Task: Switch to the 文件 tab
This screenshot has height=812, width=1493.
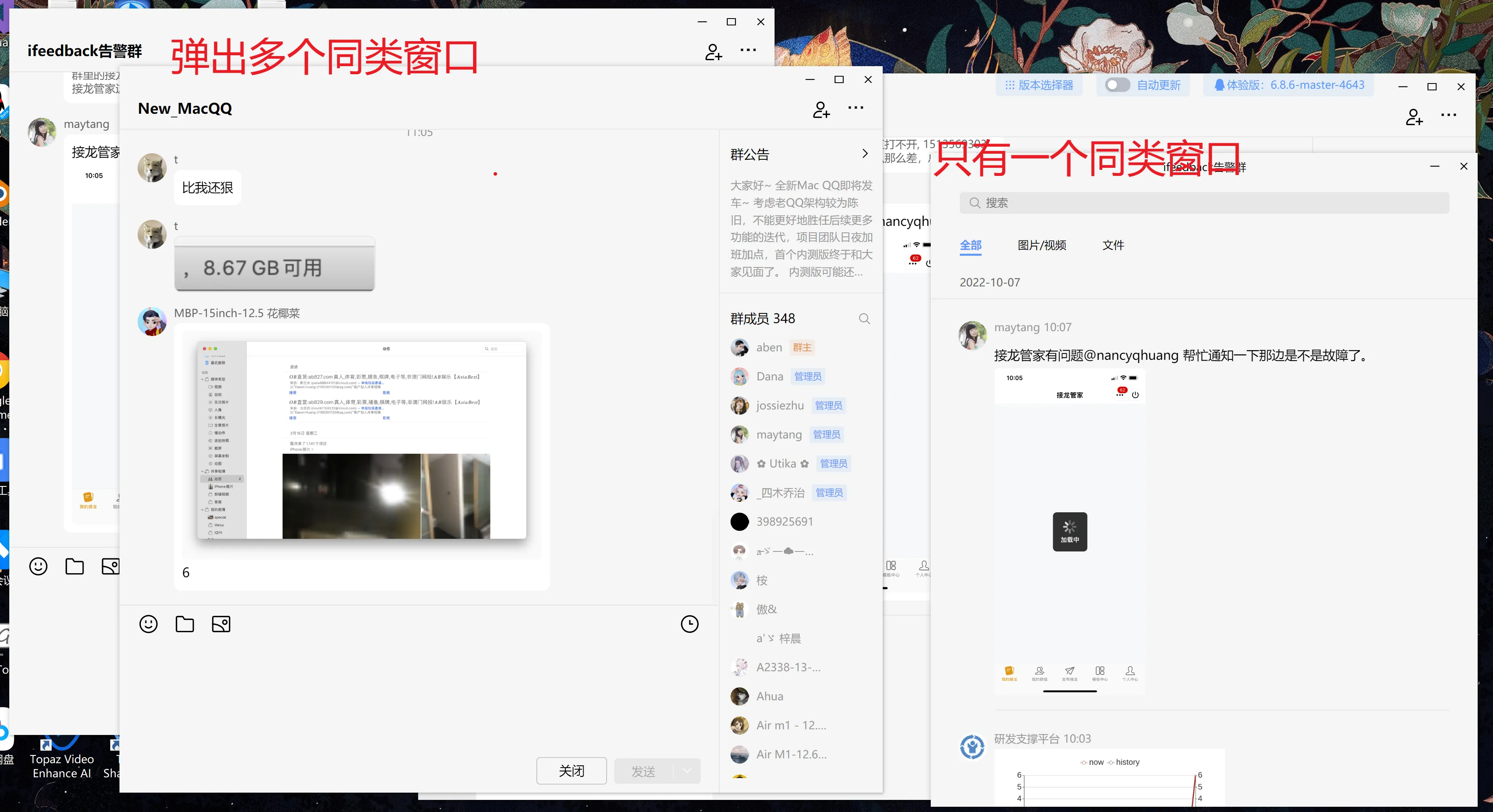Action: (1113, 245)
